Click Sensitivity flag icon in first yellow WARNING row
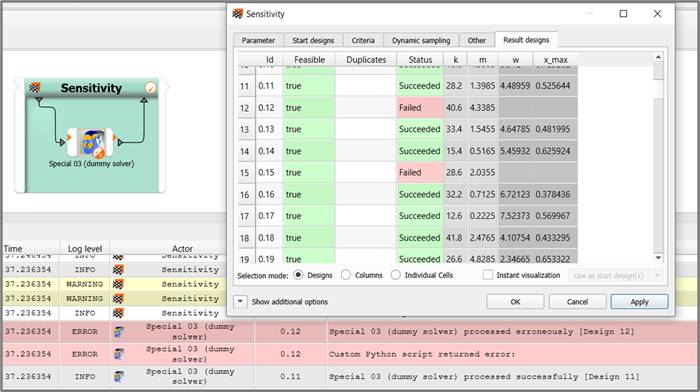Screen dimensions: 700x392 (118, 284)
